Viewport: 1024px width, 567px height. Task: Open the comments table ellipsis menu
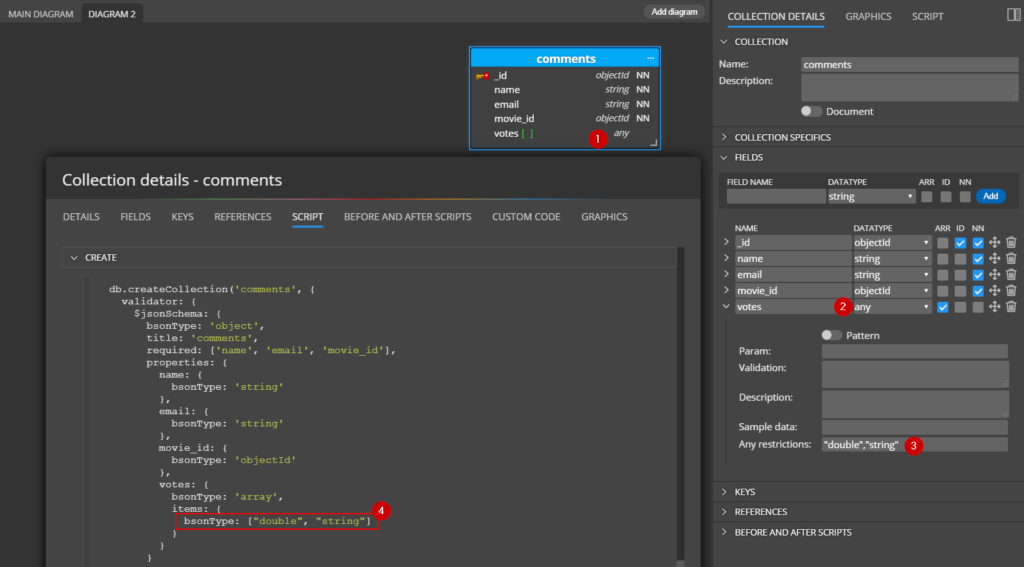pyautogui.click(x=650, y=58)
